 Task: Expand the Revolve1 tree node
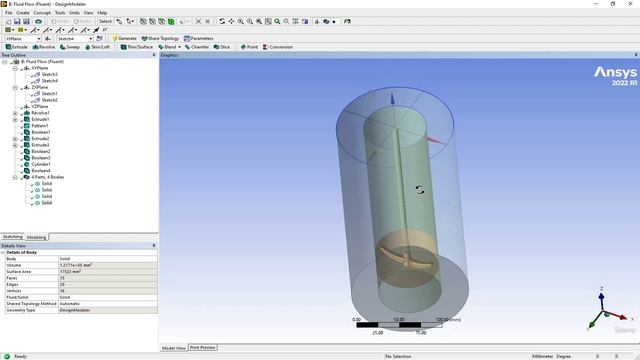pos(15,113)
